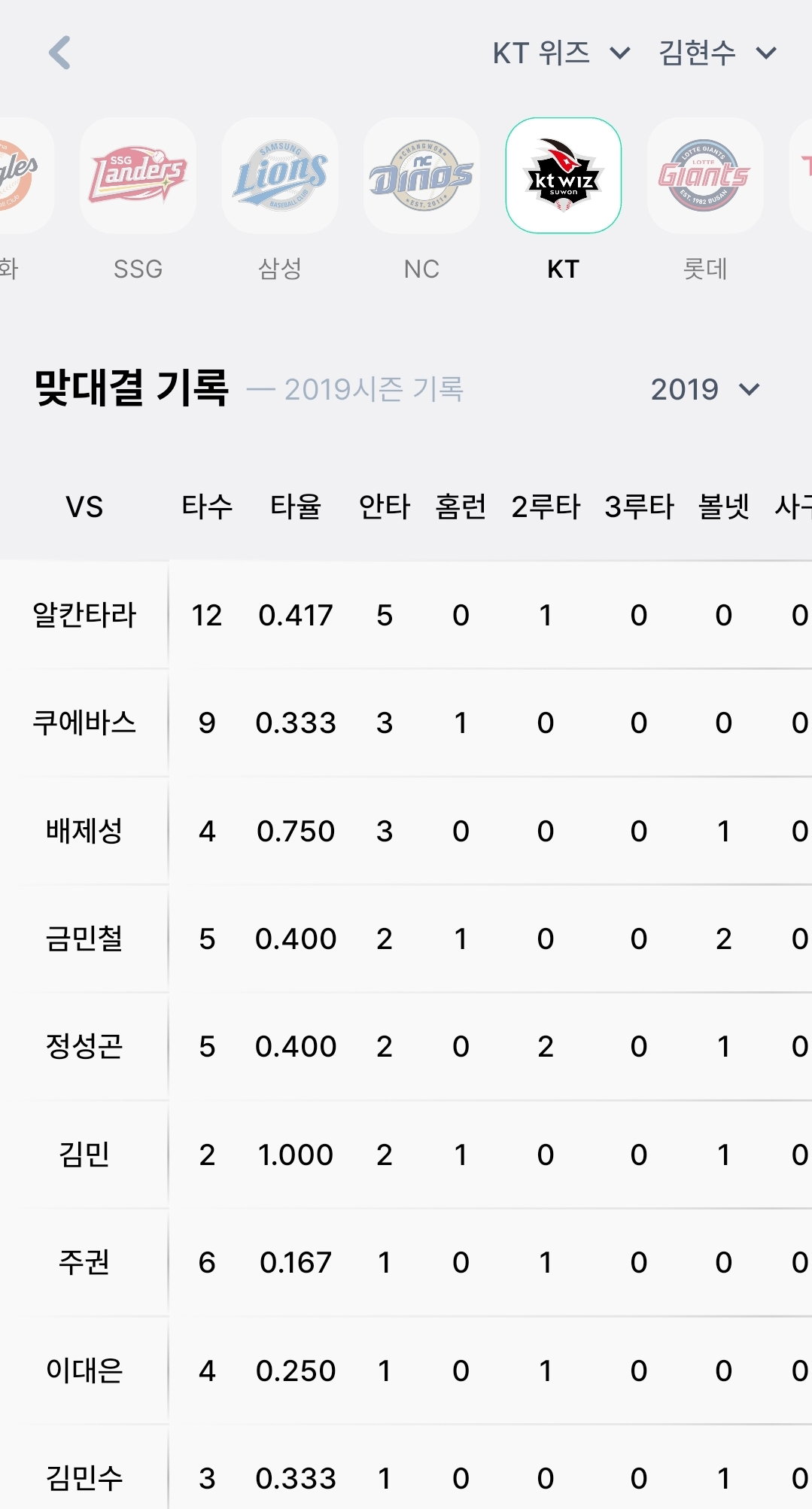This screenshot has height=1509, width=812.
Task: Open the 김현수 player dropdown
Action: click(717, 53)
